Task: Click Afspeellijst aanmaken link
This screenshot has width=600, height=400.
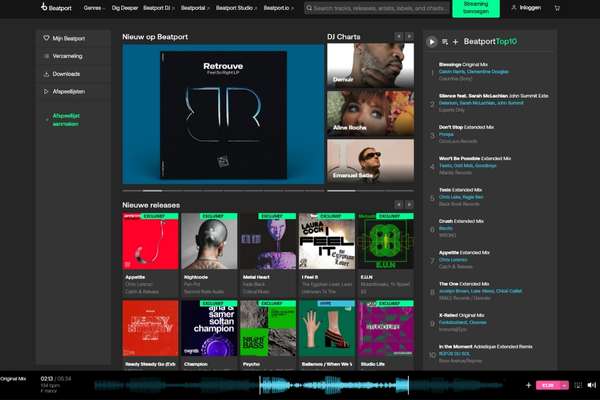Action: 66,120
